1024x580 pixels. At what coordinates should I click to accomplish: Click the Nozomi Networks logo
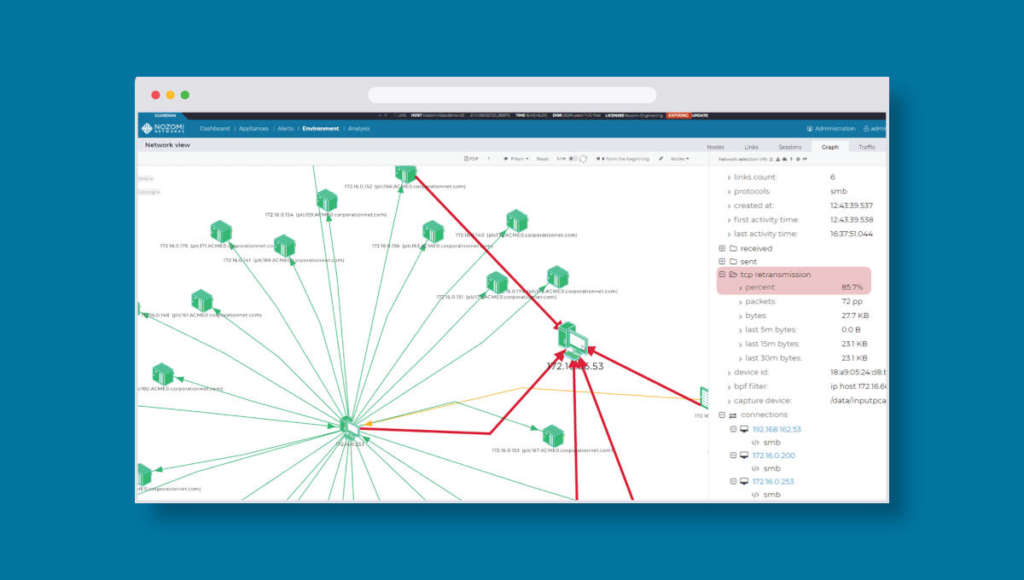pos(163,129)
